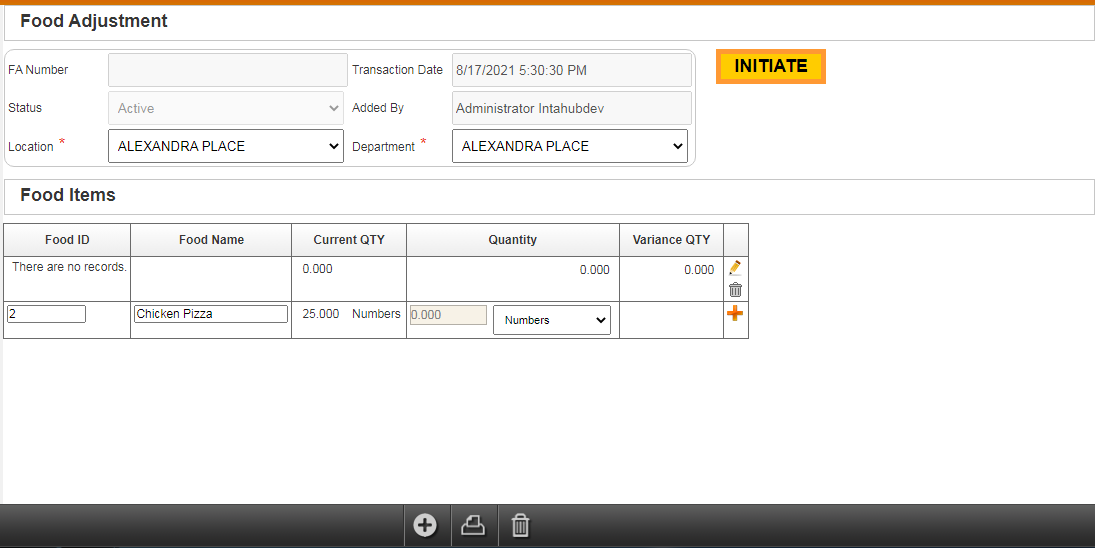Click the Food ID input field
The width and height of the screenshot is (1095, 548).
click(x=46, y=314)
